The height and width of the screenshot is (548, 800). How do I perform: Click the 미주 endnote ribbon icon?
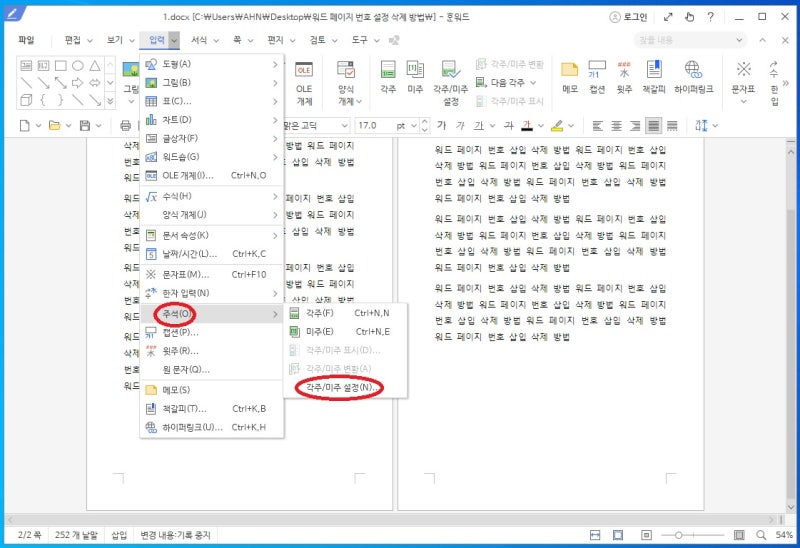point(415,77)
